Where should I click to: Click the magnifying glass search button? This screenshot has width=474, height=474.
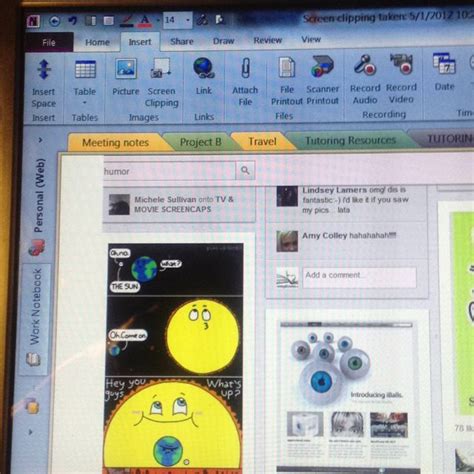click(245, 171)
